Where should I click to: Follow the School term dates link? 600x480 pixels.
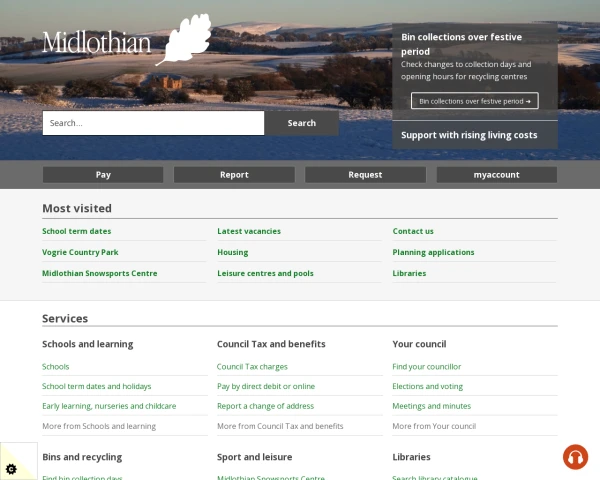(x=77, y=231)
